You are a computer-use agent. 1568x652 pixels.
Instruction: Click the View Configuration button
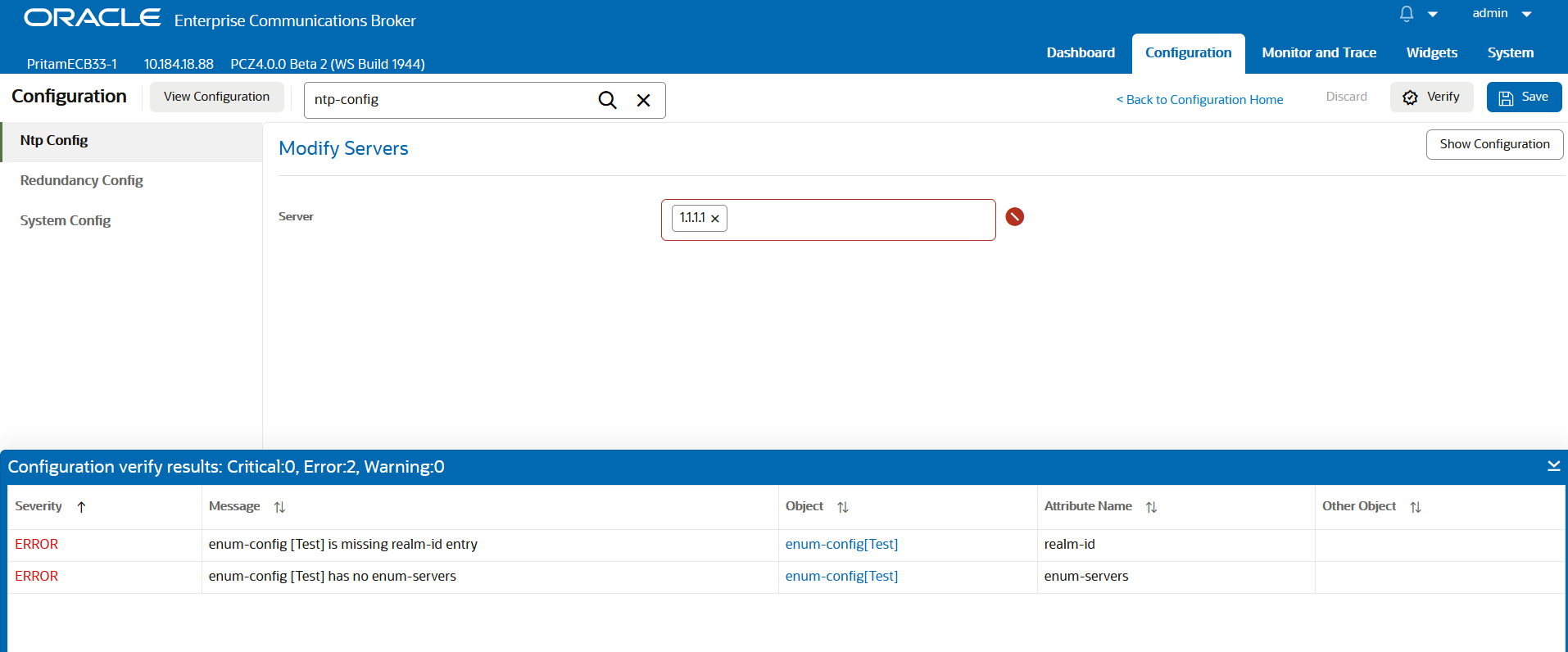point(216,97)
